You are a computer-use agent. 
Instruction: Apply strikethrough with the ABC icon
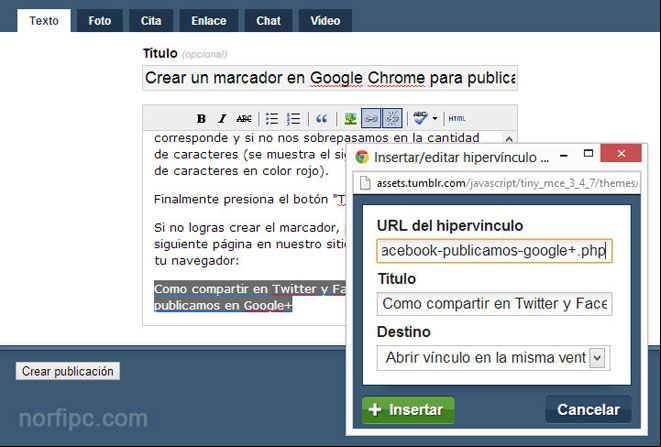[244, 119]
